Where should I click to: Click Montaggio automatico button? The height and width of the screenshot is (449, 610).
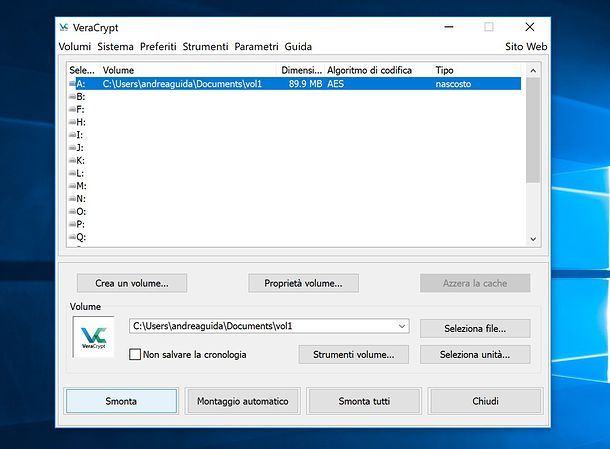point(243,401)
